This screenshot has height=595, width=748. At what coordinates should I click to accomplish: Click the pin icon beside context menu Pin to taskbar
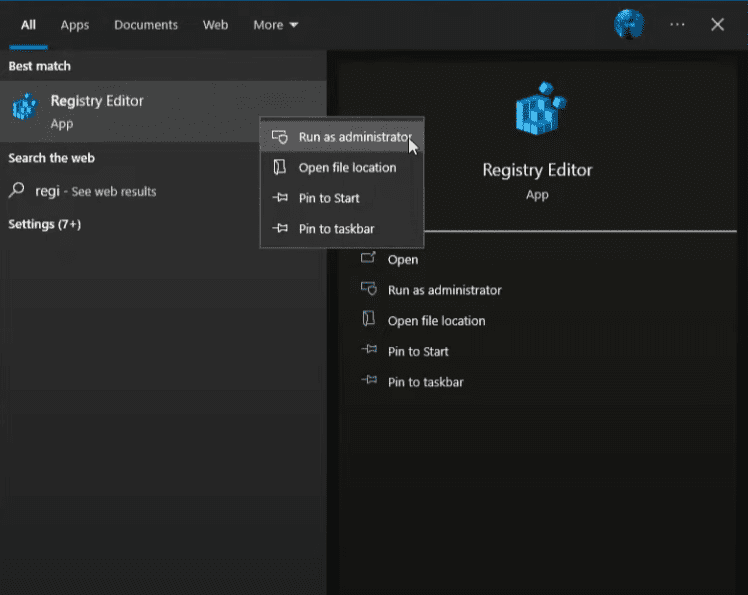[280, 228]
